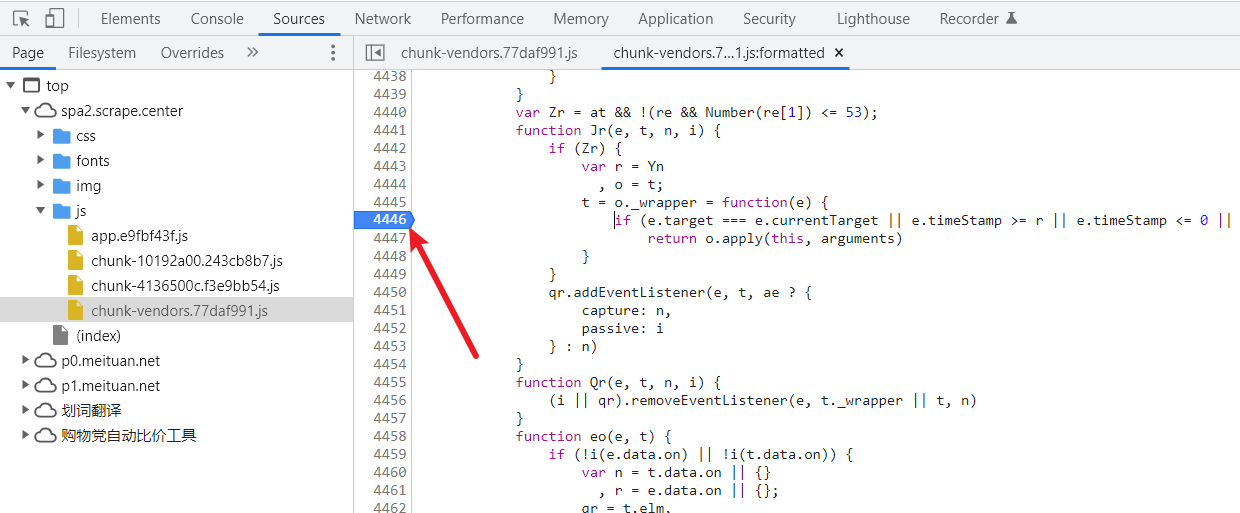The image size is (1240, 513).
Task: Click the p0.meituan.net cloud icon
Action: pyautogui.click(x=45, y=361)
